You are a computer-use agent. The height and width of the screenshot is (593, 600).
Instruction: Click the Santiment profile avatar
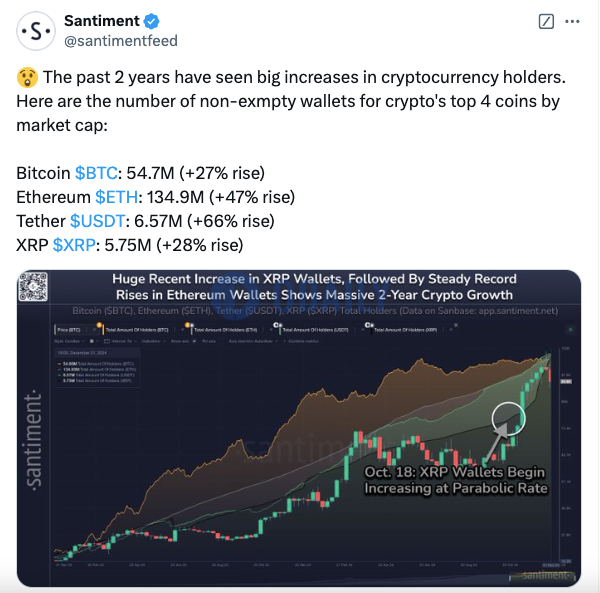coord(36,31)
